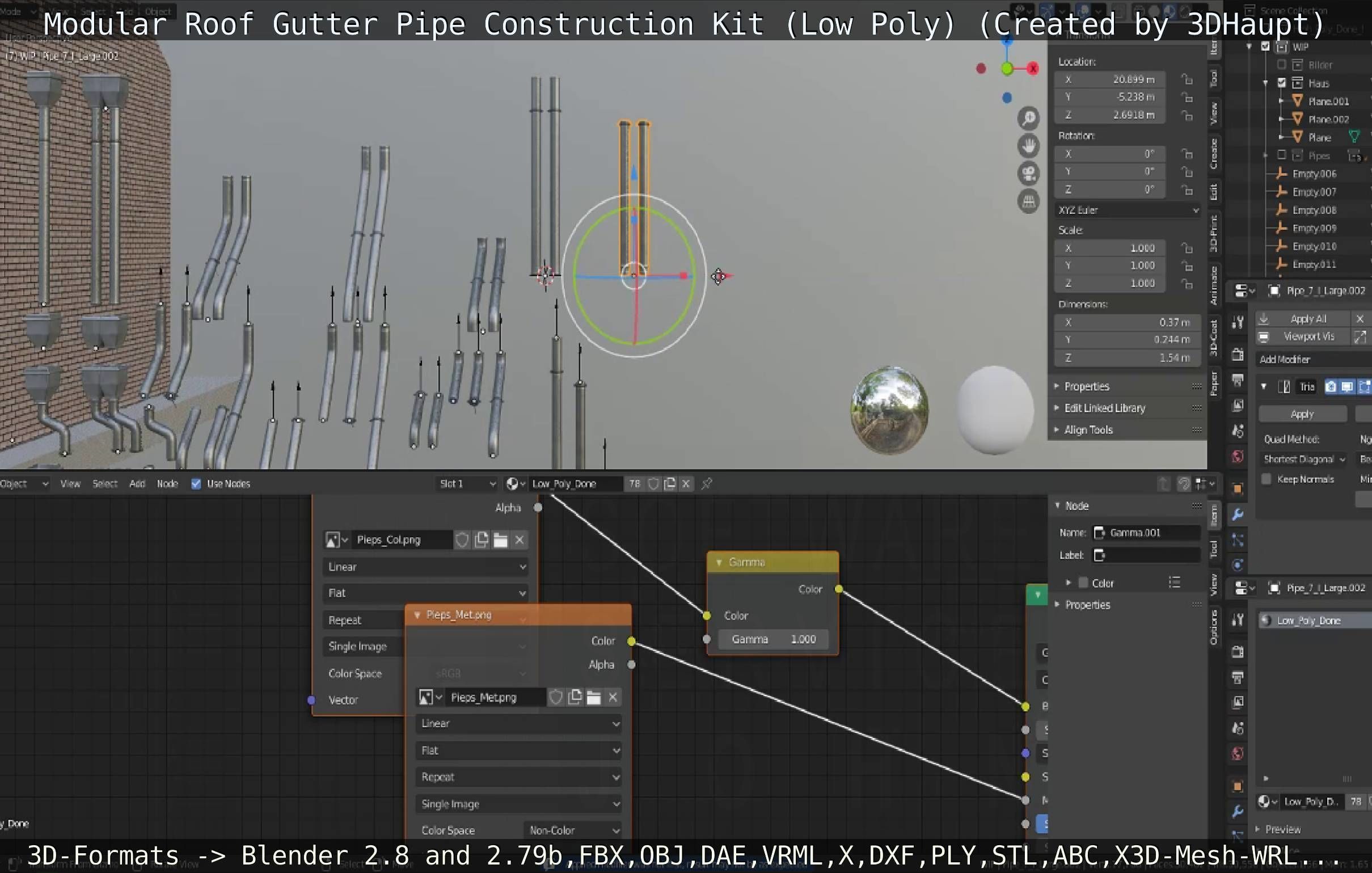Click the zoom magnifier icon in the 3D viewport

tap(1028, 119)
